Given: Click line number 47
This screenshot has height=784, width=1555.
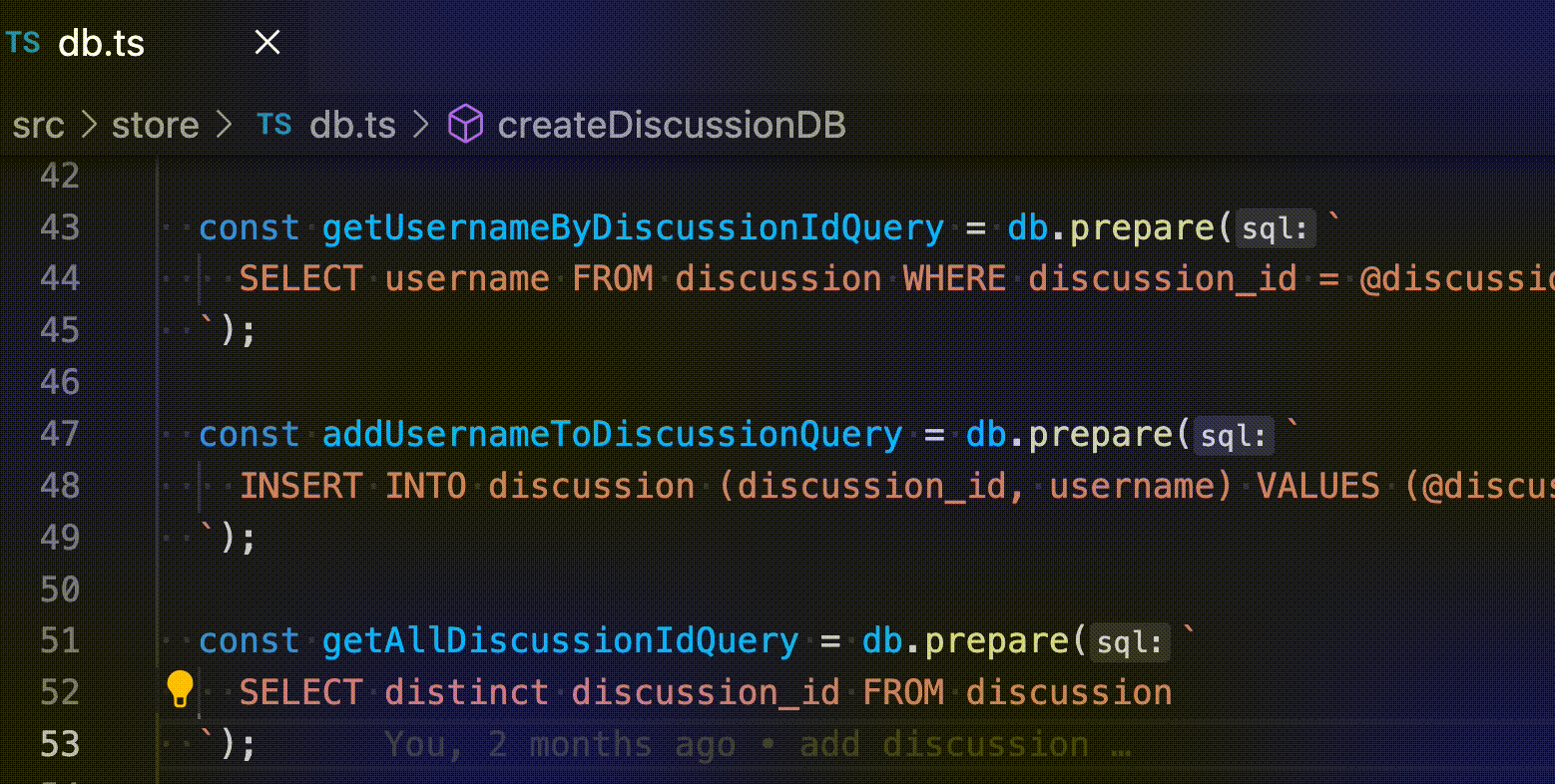Looking at the screenshot, I should pos(60,434).
